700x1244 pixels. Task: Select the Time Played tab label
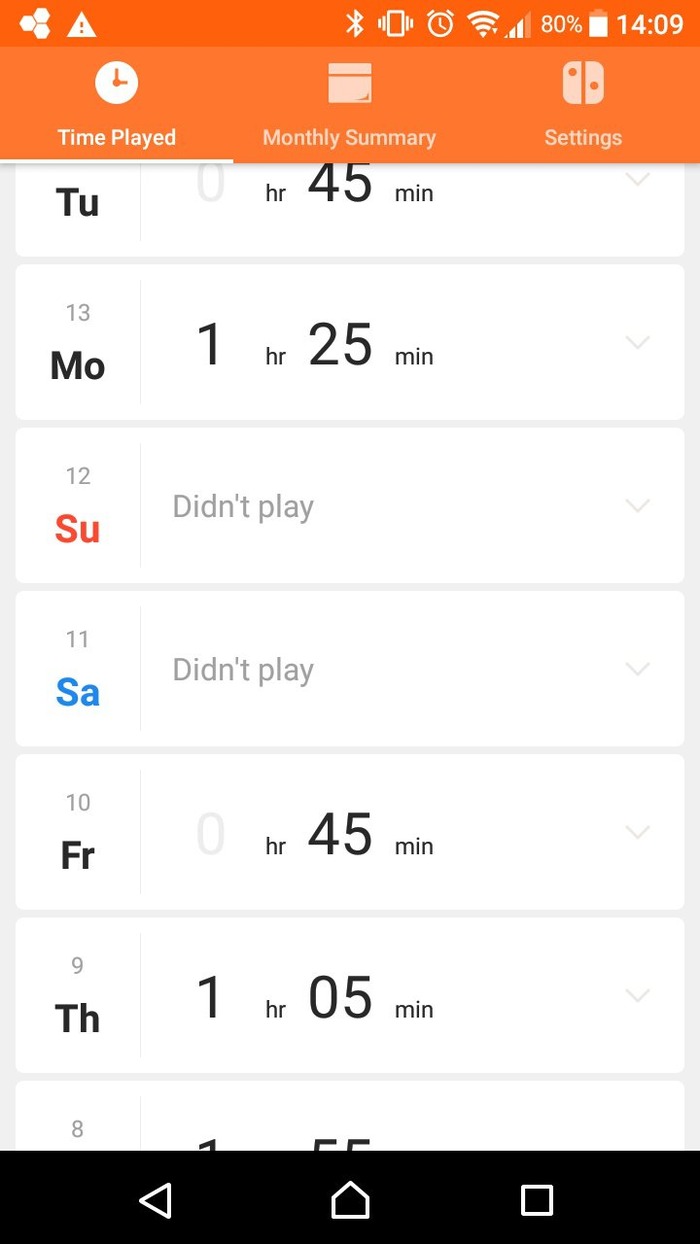pos(117,138)
